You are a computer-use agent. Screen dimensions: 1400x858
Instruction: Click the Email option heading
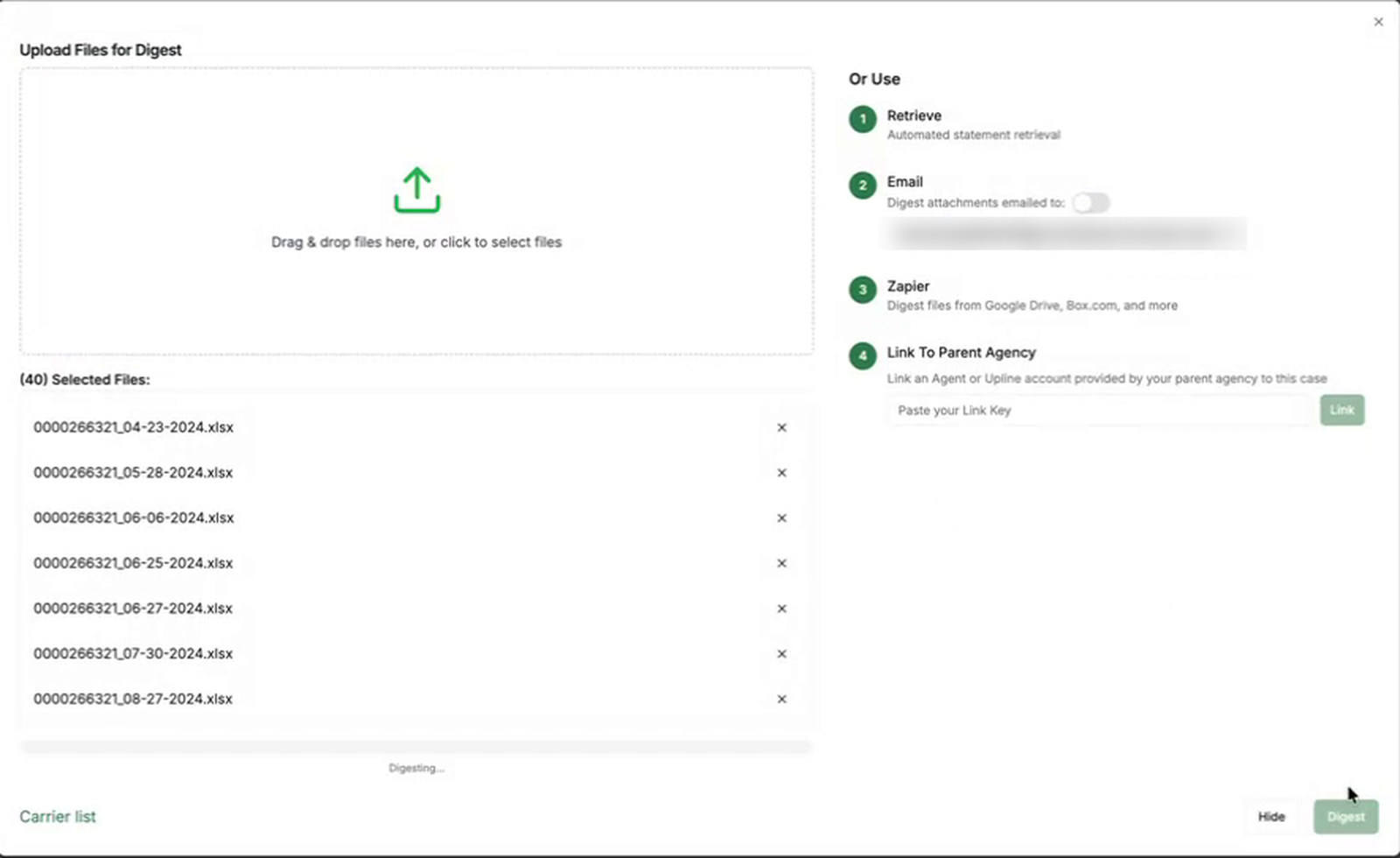click(905, 182)
